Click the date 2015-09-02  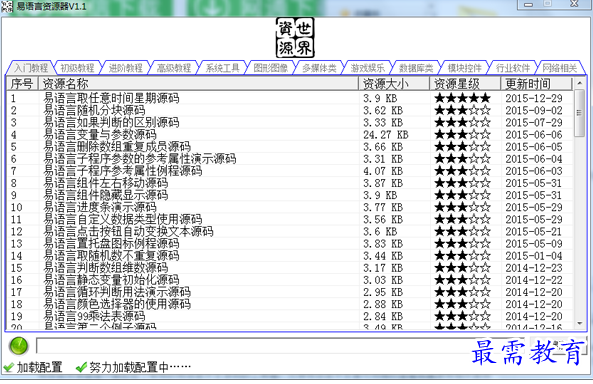(x=534, y=110)
